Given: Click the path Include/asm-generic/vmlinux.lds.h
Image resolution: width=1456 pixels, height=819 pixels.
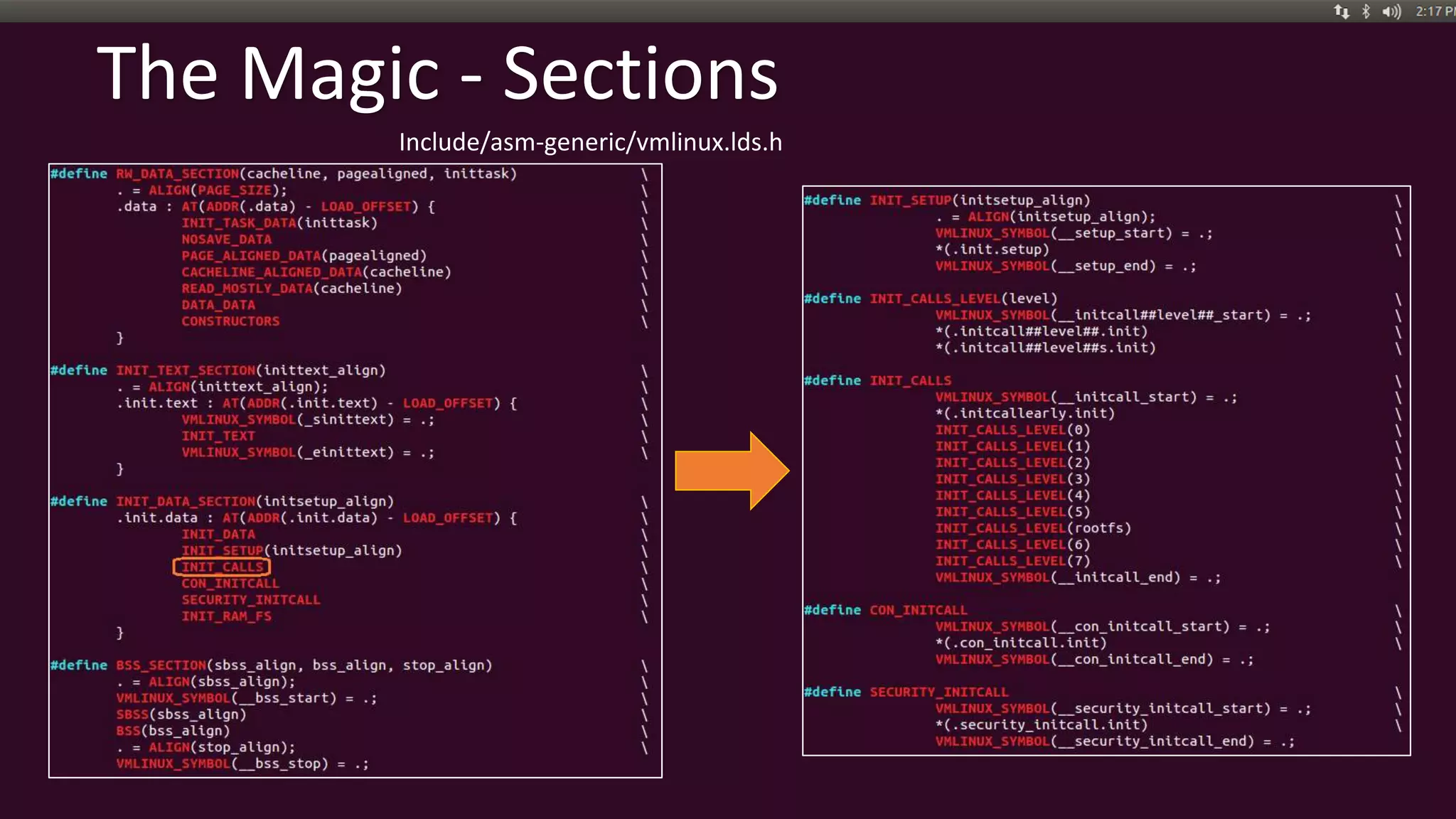Looking at the screenshot, I should coord(590,142).
